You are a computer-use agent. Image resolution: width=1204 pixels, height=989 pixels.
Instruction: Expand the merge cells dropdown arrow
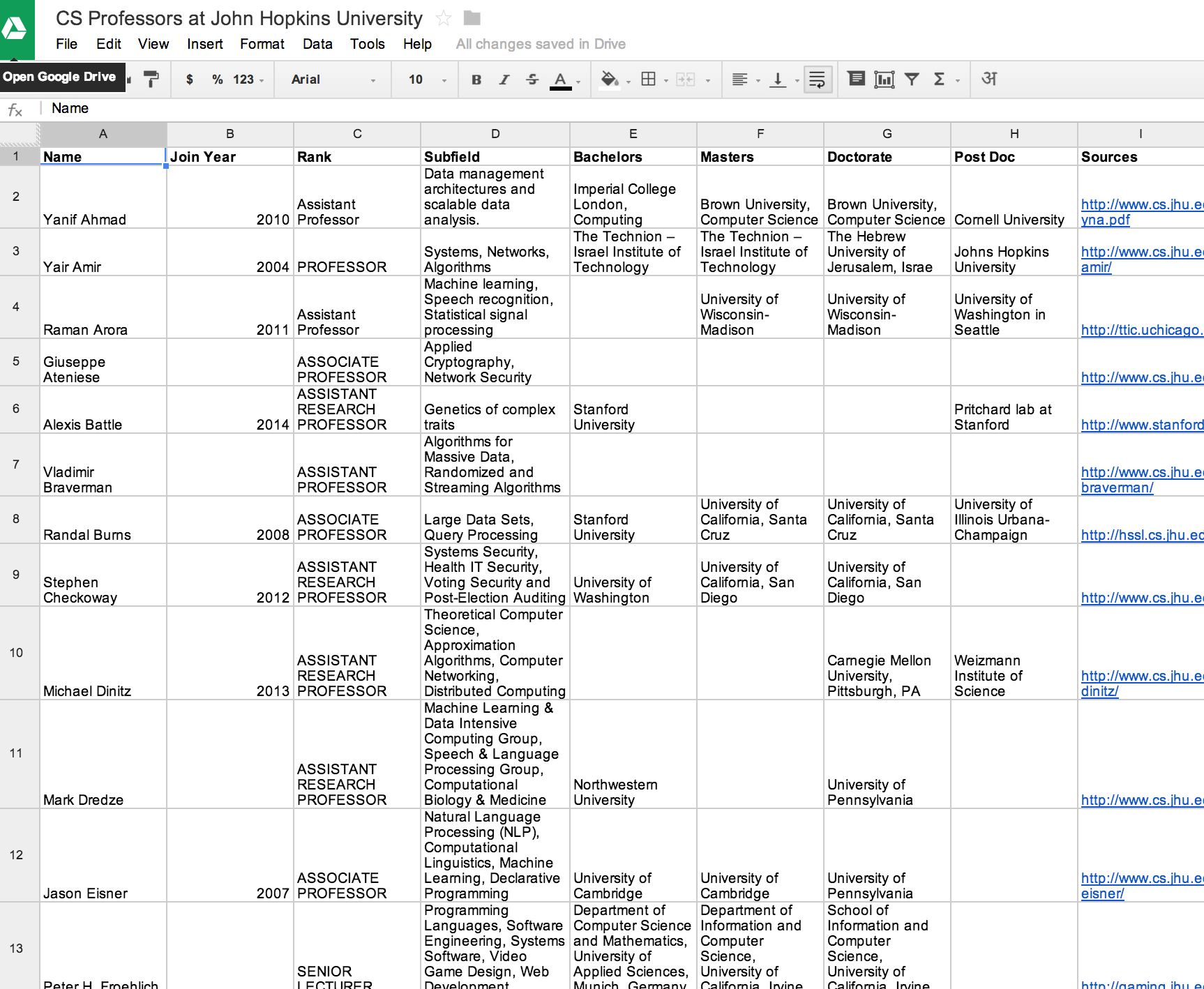pyautogui.click(x=708, y=81)
